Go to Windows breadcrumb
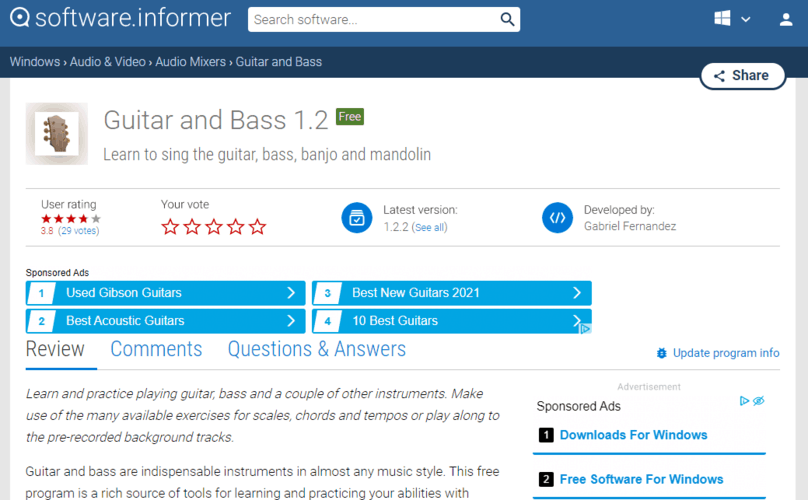Image resolution: width=808 pixels, height=500 pixels. [35, 62]
